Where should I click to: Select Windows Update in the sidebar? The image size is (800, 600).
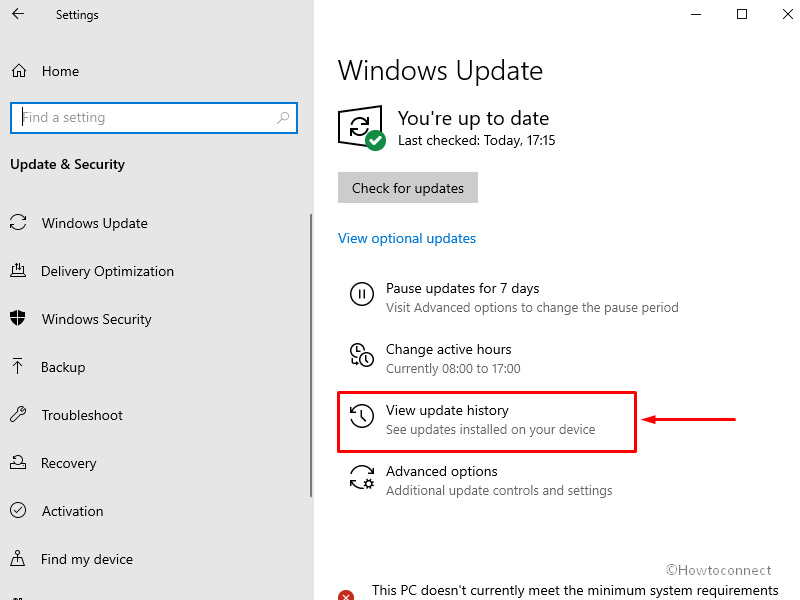(x=95, y=223)
